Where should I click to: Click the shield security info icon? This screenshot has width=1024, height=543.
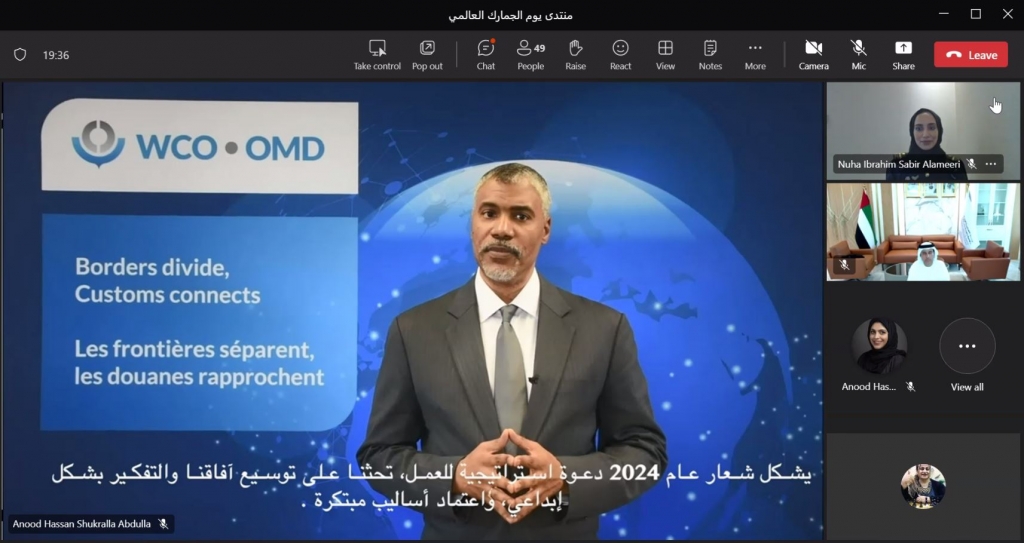click(20, 55)
